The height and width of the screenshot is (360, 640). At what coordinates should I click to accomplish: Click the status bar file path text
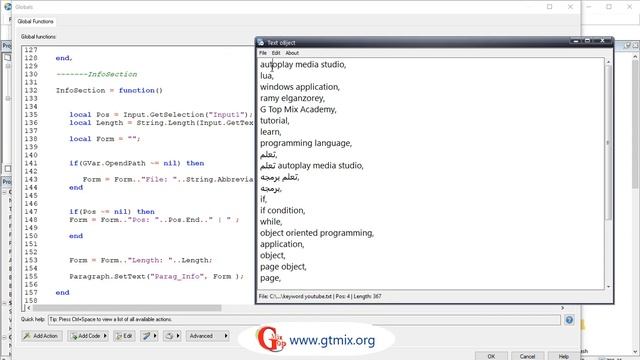295,296
